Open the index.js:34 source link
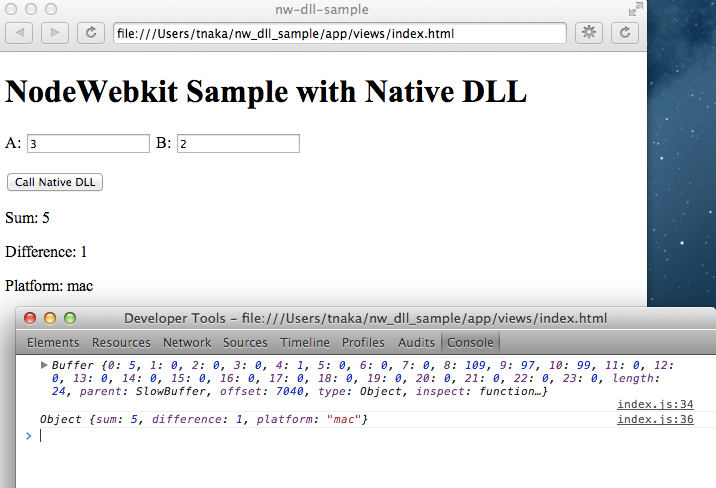Viewport: 716px width, 488px height. tap(655, 404)
